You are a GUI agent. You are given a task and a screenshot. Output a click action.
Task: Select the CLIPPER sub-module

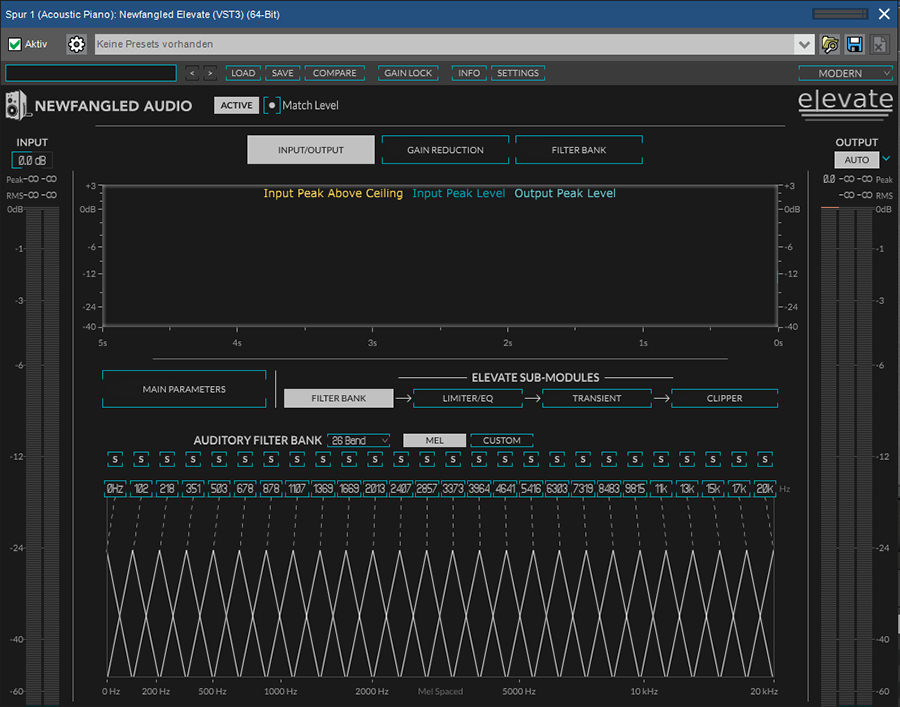[x=724, y=398]
